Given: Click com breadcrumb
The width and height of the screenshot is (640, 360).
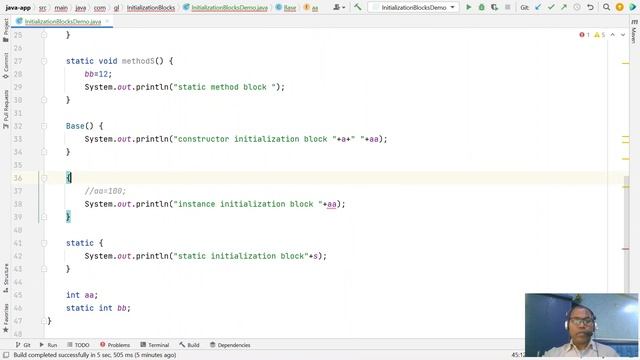Looking at the screenshot, I should click(x=100, y=8).
